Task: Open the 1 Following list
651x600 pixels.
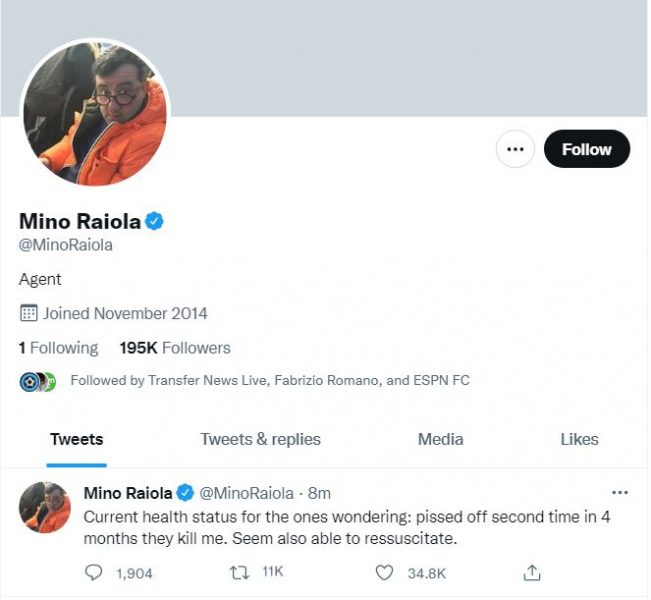Action: coord(59,348)
